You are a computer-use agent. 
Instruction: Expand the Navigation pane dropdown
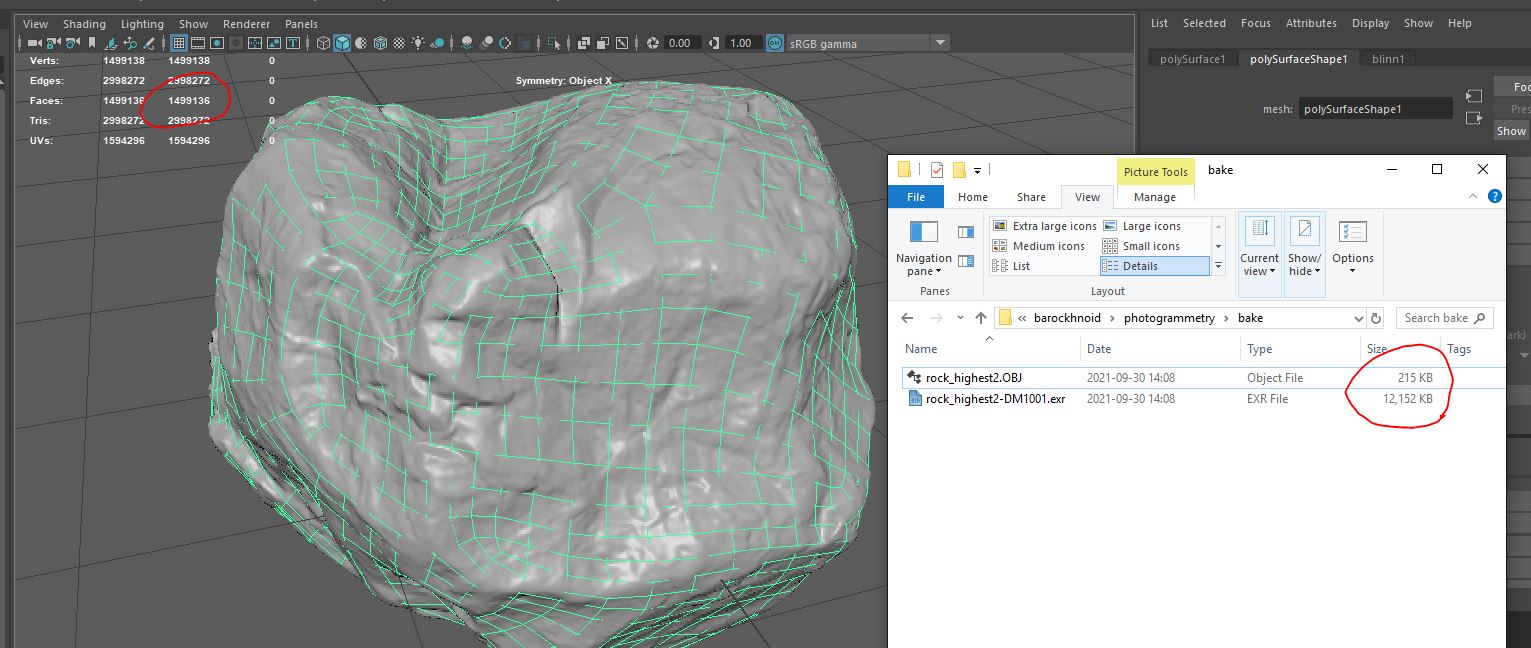click(923, 271)
